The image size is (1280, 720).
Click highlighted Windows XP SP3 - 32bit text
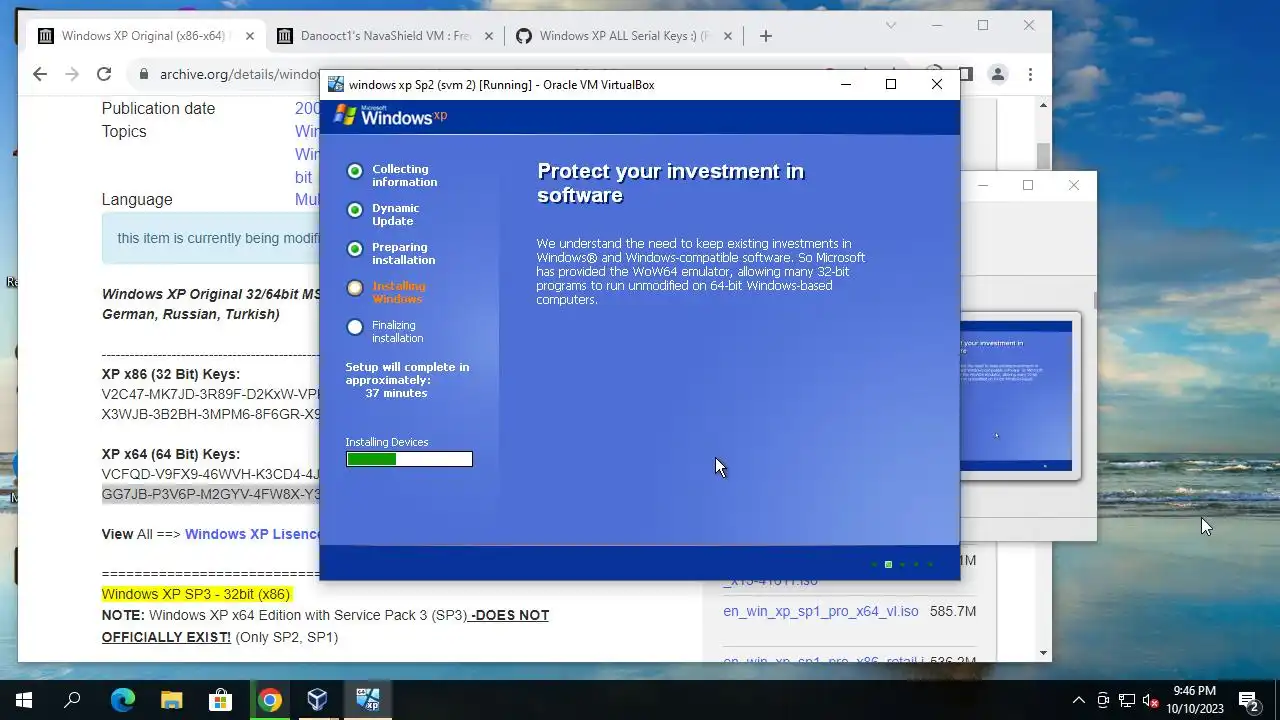point(196,594)
